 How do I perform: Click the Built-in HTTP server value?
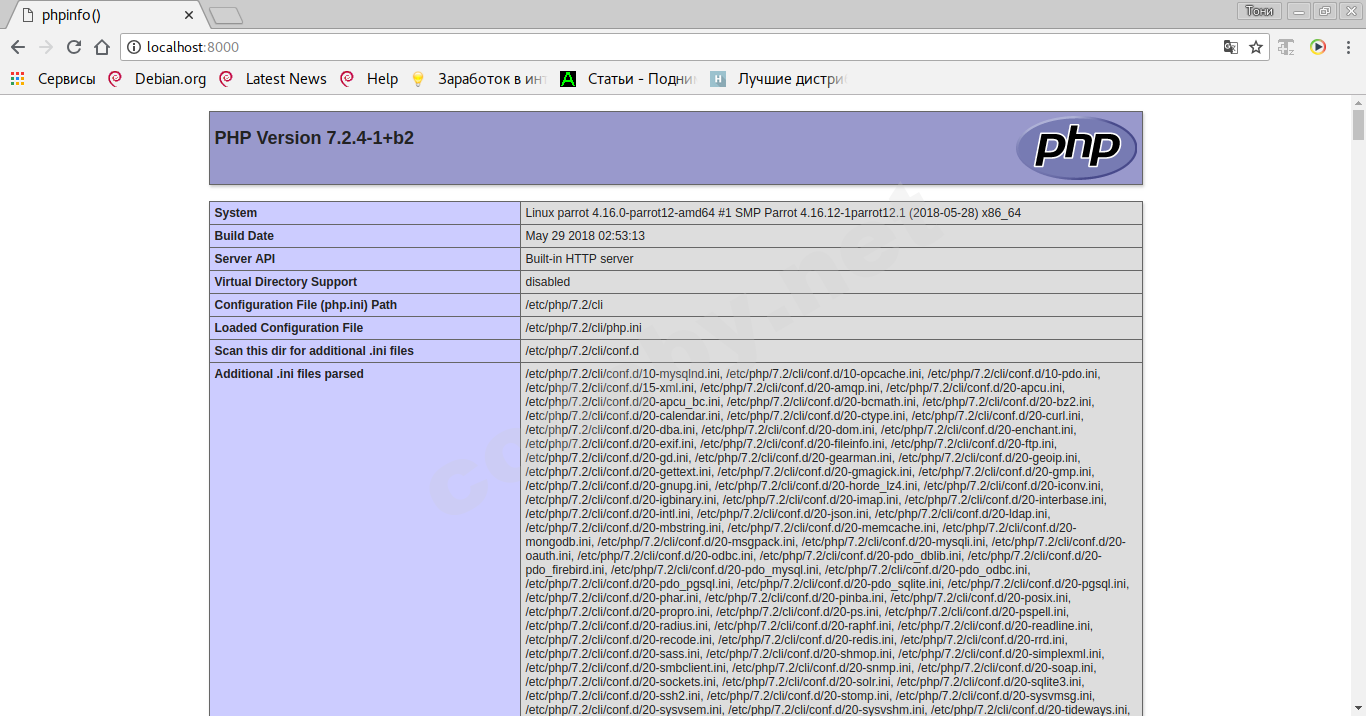coord(579,259)
